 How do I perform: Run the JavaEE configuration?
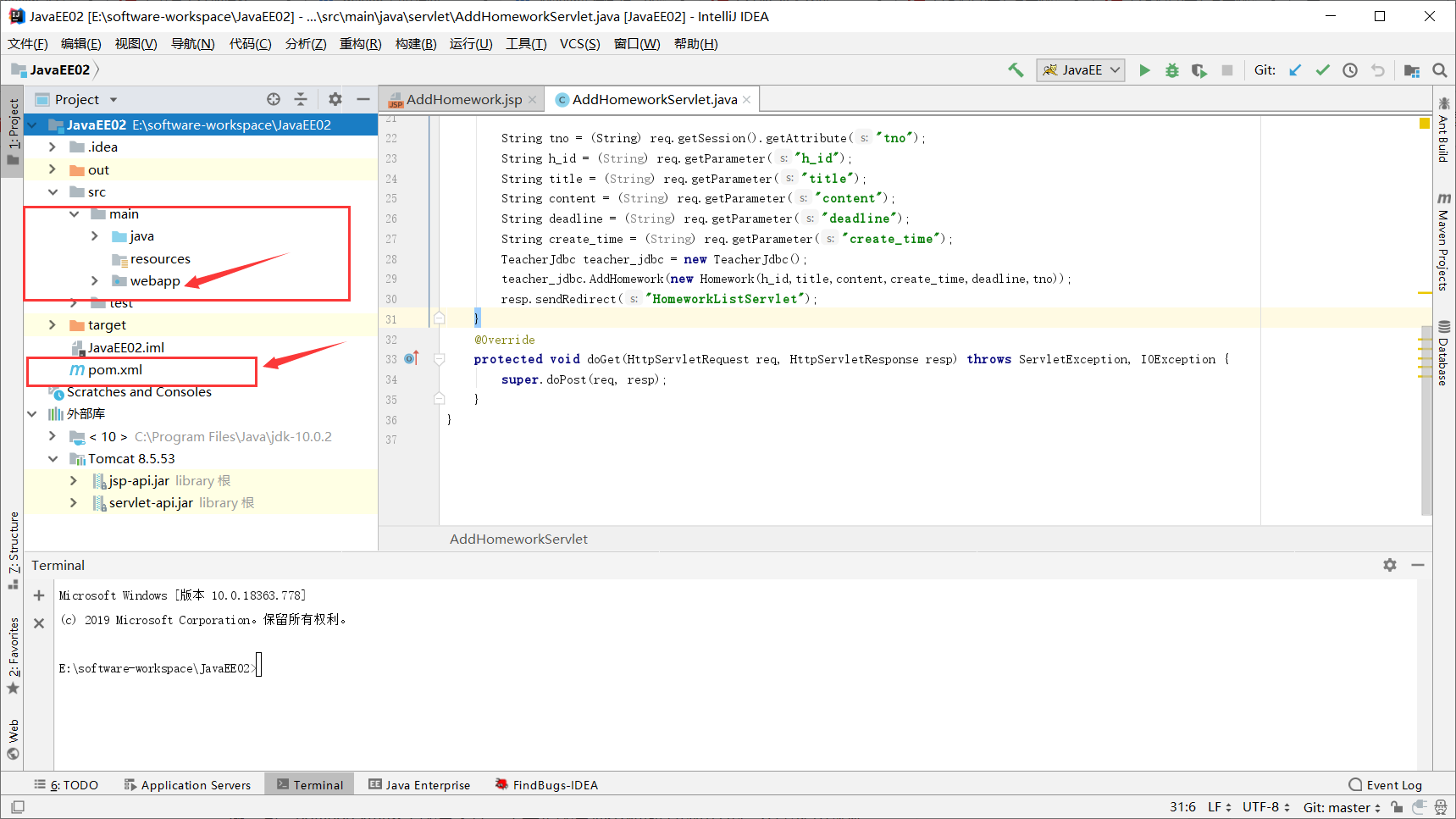[x=1144, y=70]
